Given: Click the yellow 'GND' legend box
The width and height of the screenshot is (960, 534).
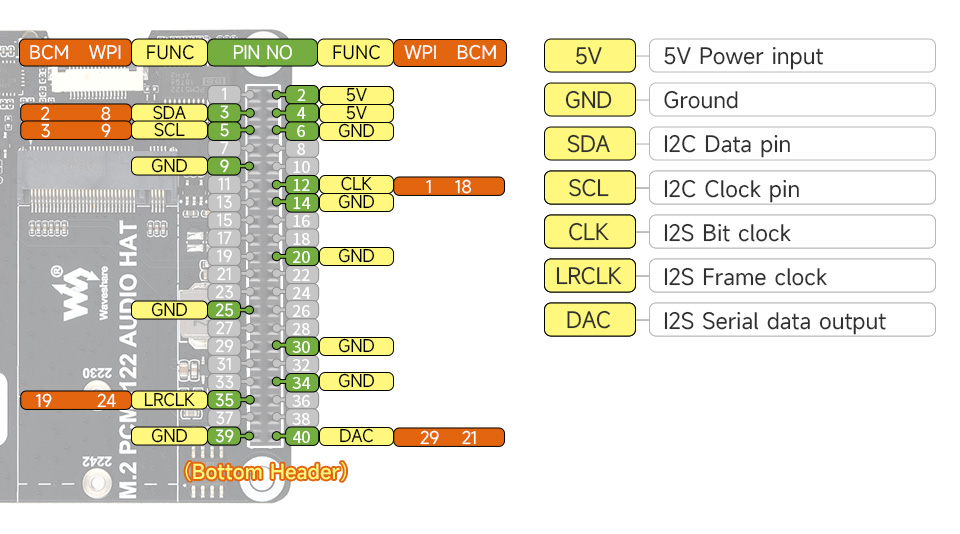Looking at the screenshot, I should (x=590, y=100).
